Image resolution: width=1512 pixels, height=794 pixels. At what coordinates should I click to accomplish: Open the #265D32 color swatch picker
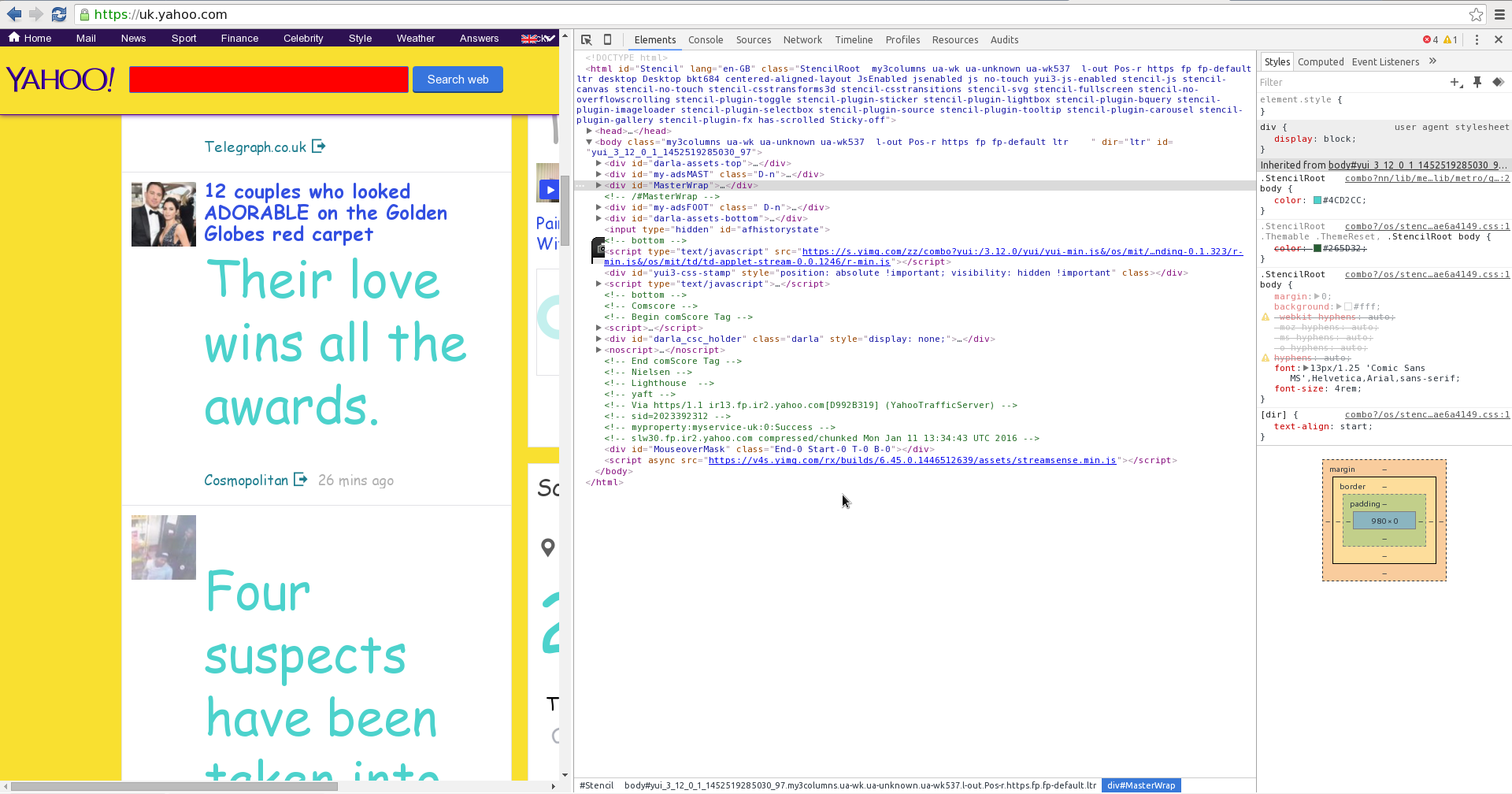point(1317,248)
